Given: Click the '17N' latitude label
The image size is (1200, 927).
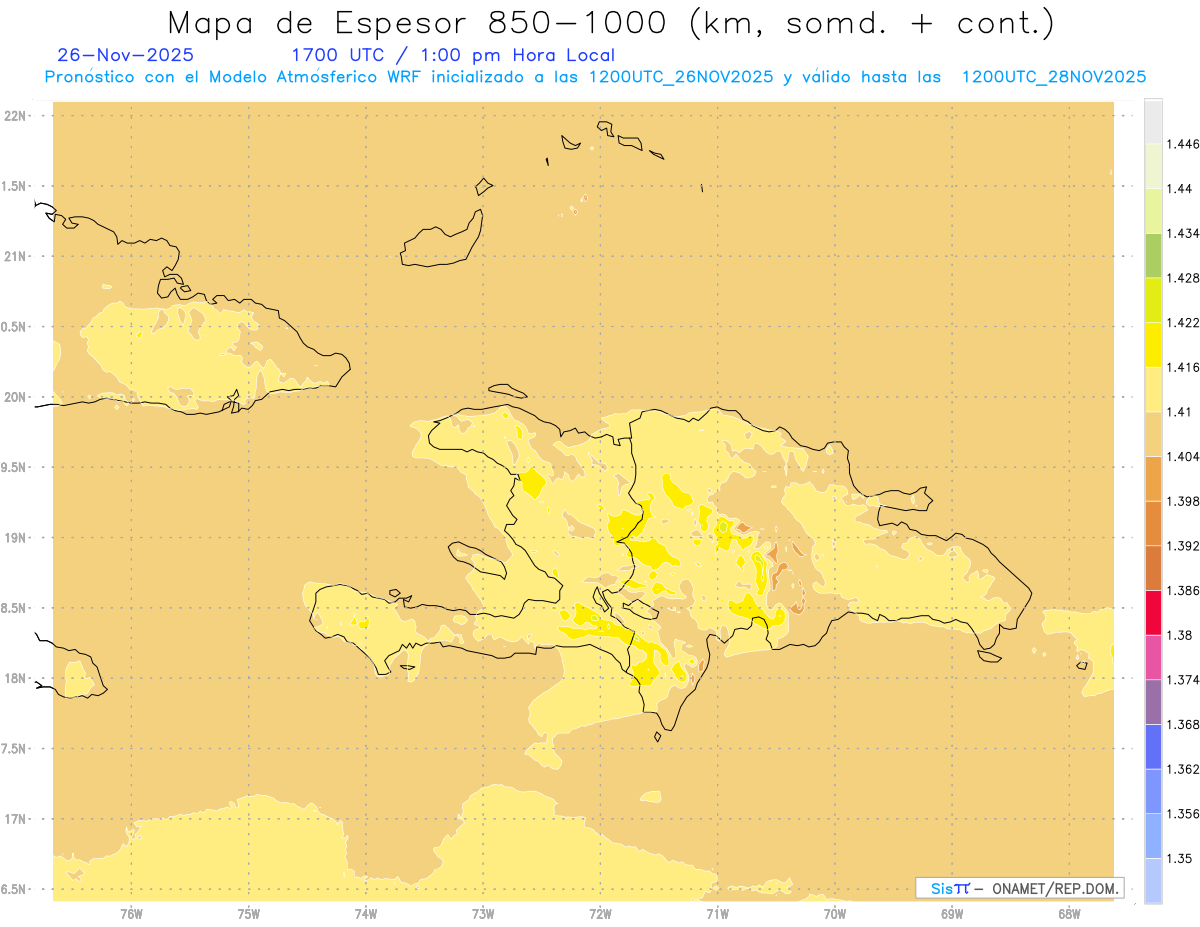Looking at the screenshot, I should (x=17, y=820).
